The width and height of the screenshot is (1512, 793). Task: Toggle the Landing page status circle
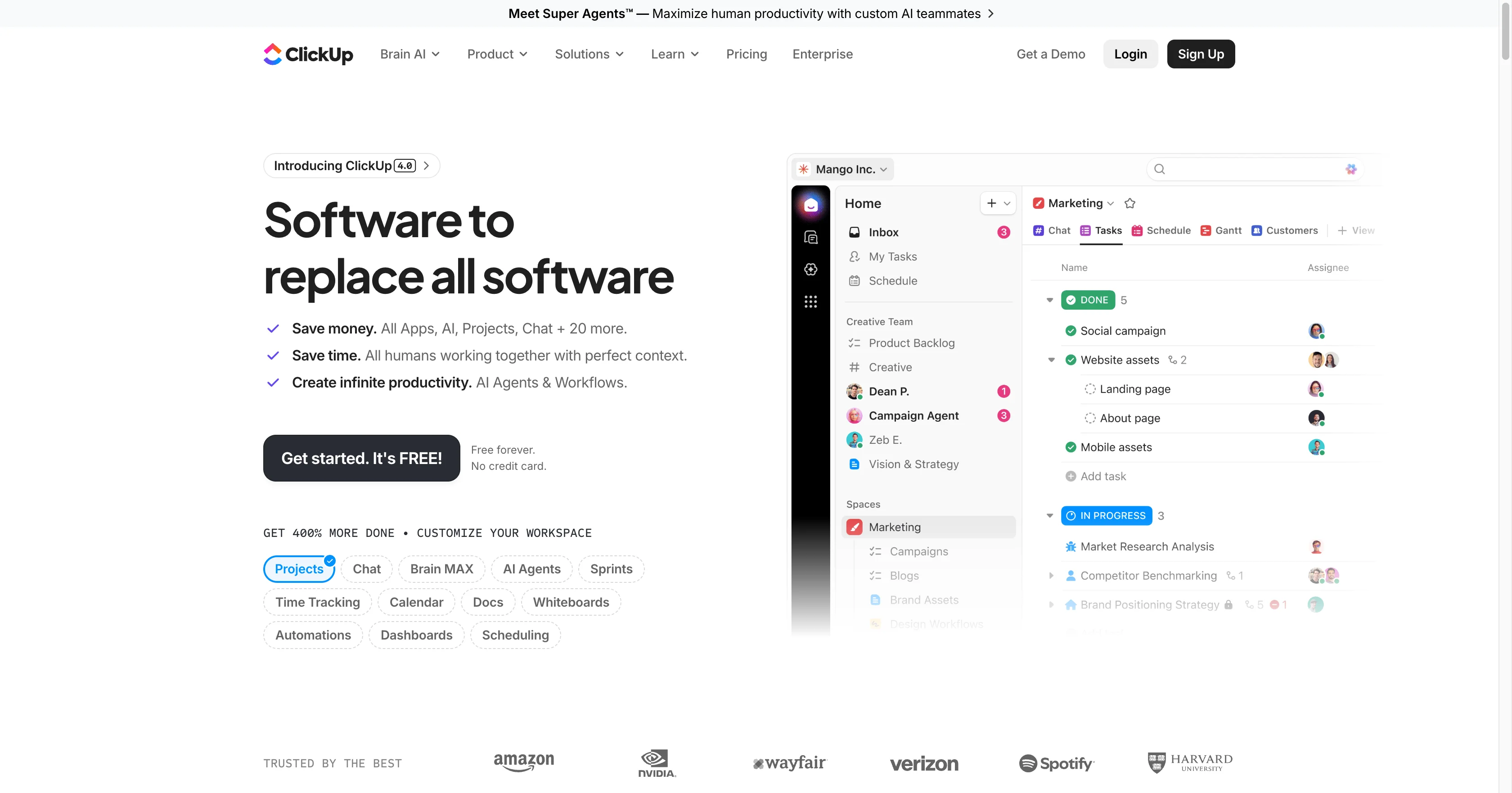point(1090,389)
